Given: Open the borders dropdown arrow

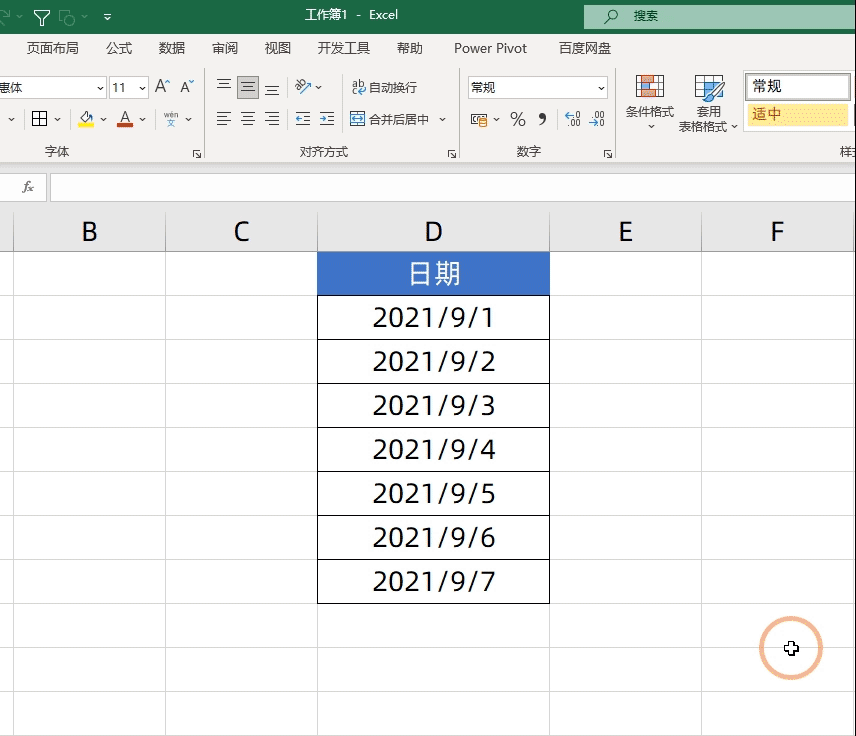Looking at the screenshot, I should coord(57,119).
